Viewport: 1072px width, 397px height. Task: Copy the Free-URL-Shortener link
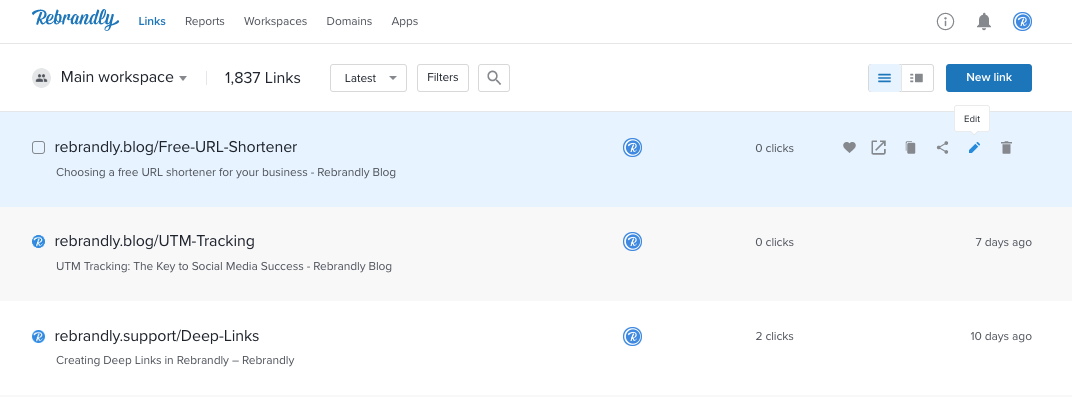click(x=910, y=148)
